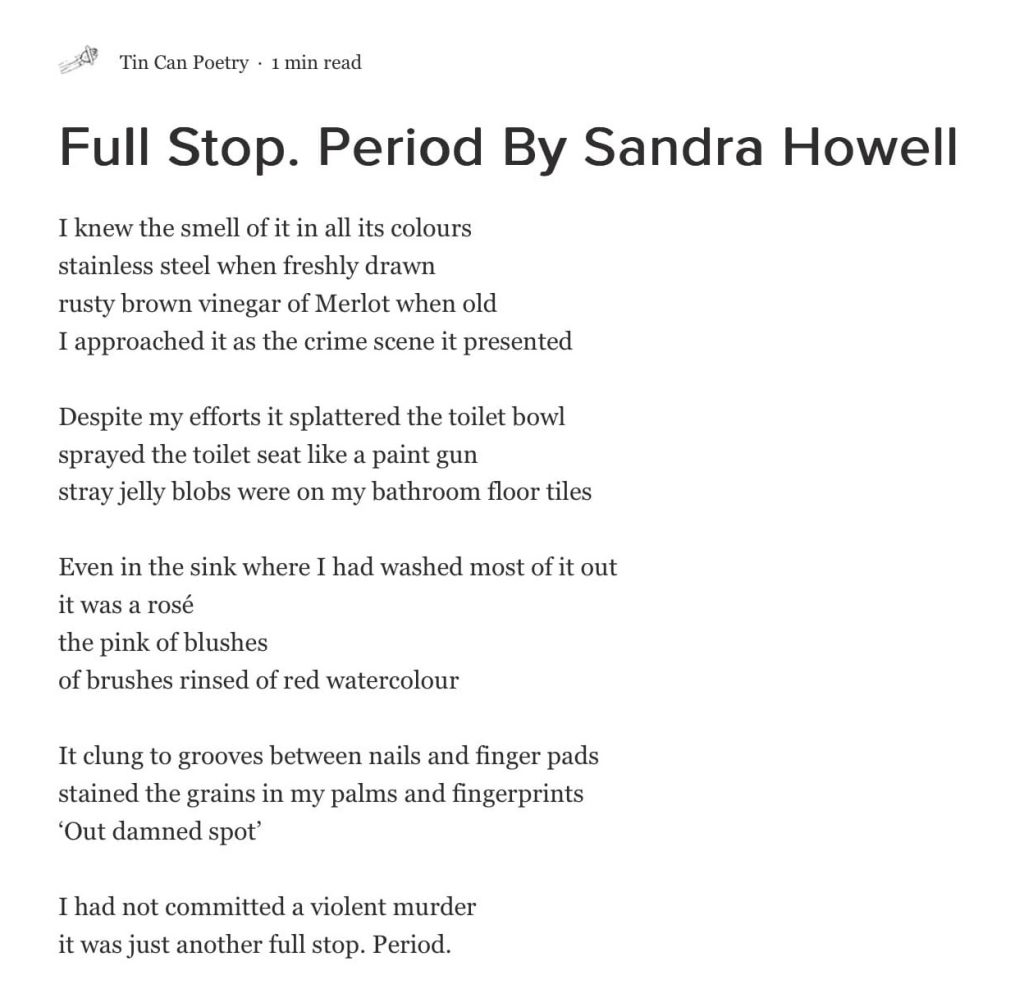
Task: Open the Tin Can Poetry author link
Action: click(184, 63)
